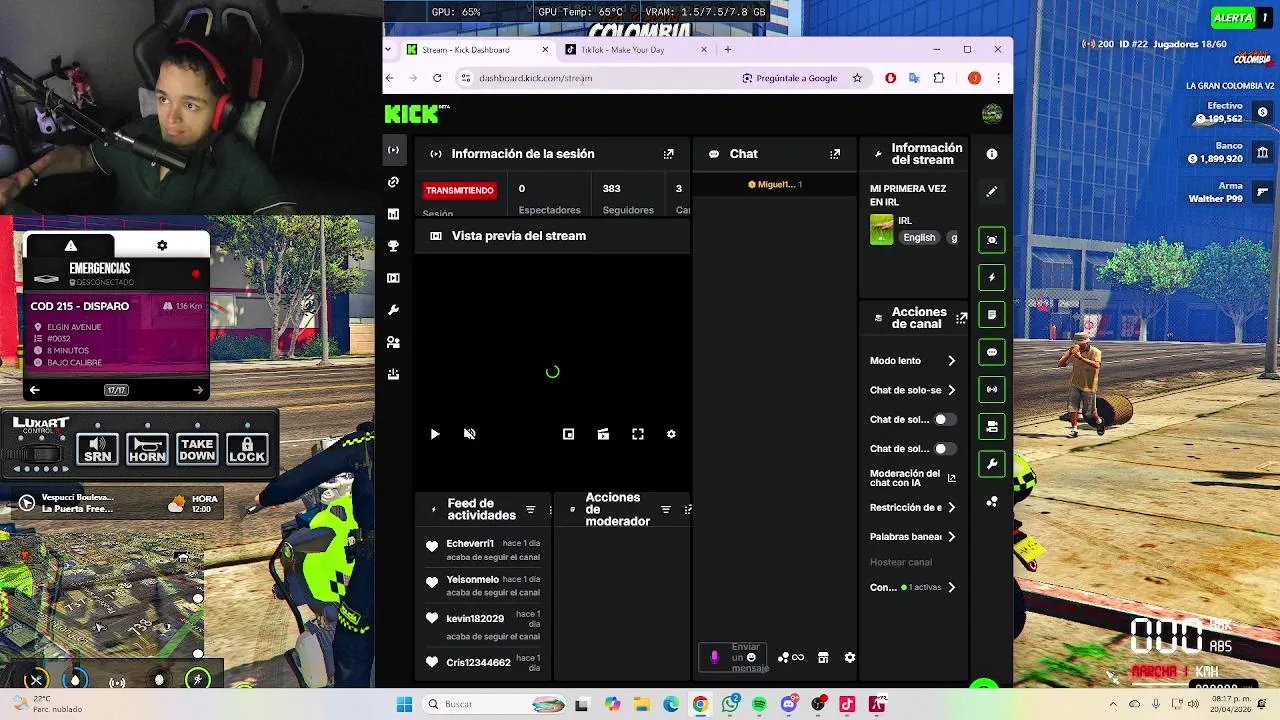Bookmark this page with the star
Viewport: 1280px width, 720px height.
tap(857, 78)
